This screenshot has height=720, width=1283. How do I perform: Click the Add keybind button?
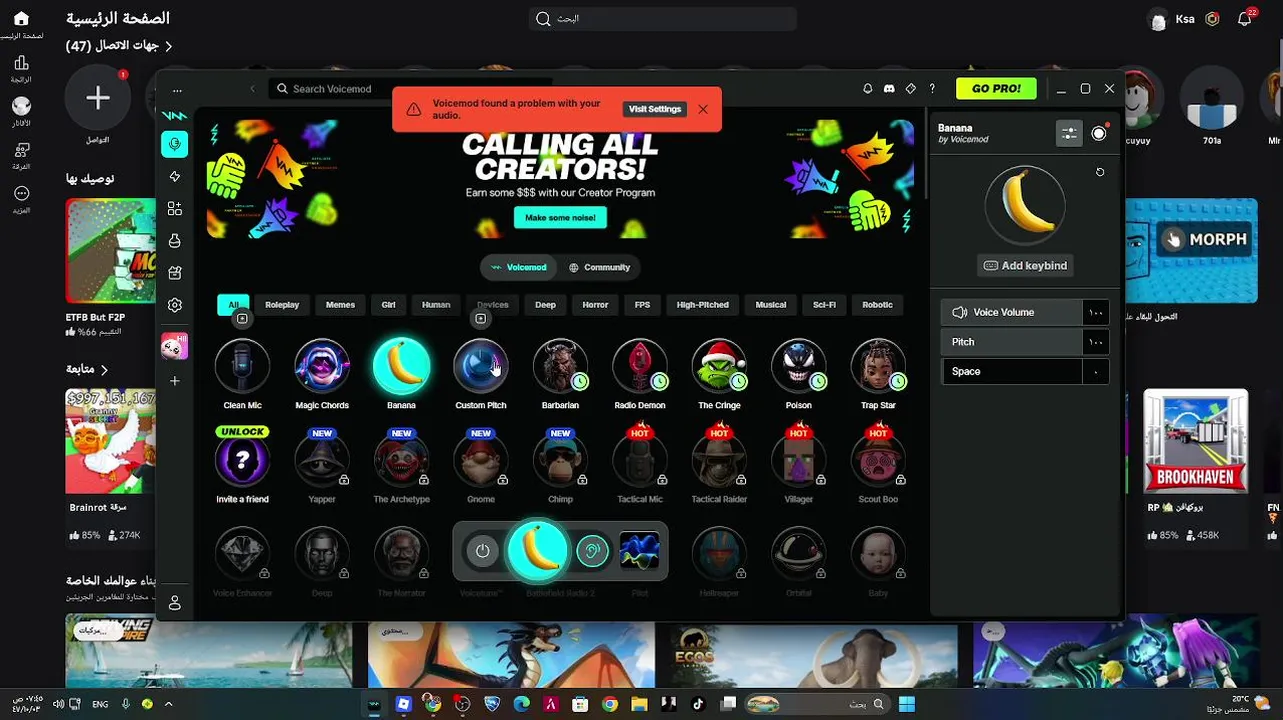coord(1025,266)
